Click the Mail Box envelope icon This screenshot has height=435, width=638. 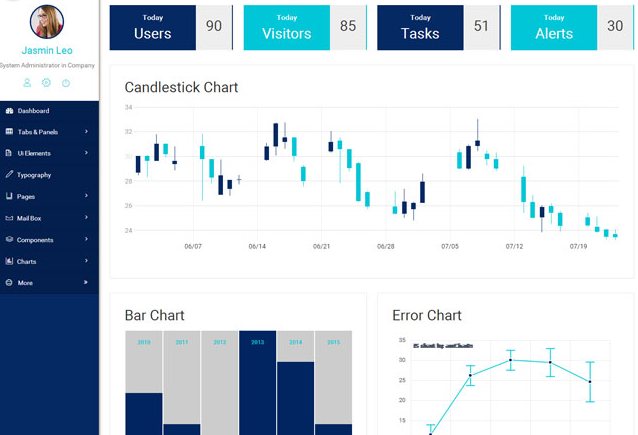click(9, 218)
